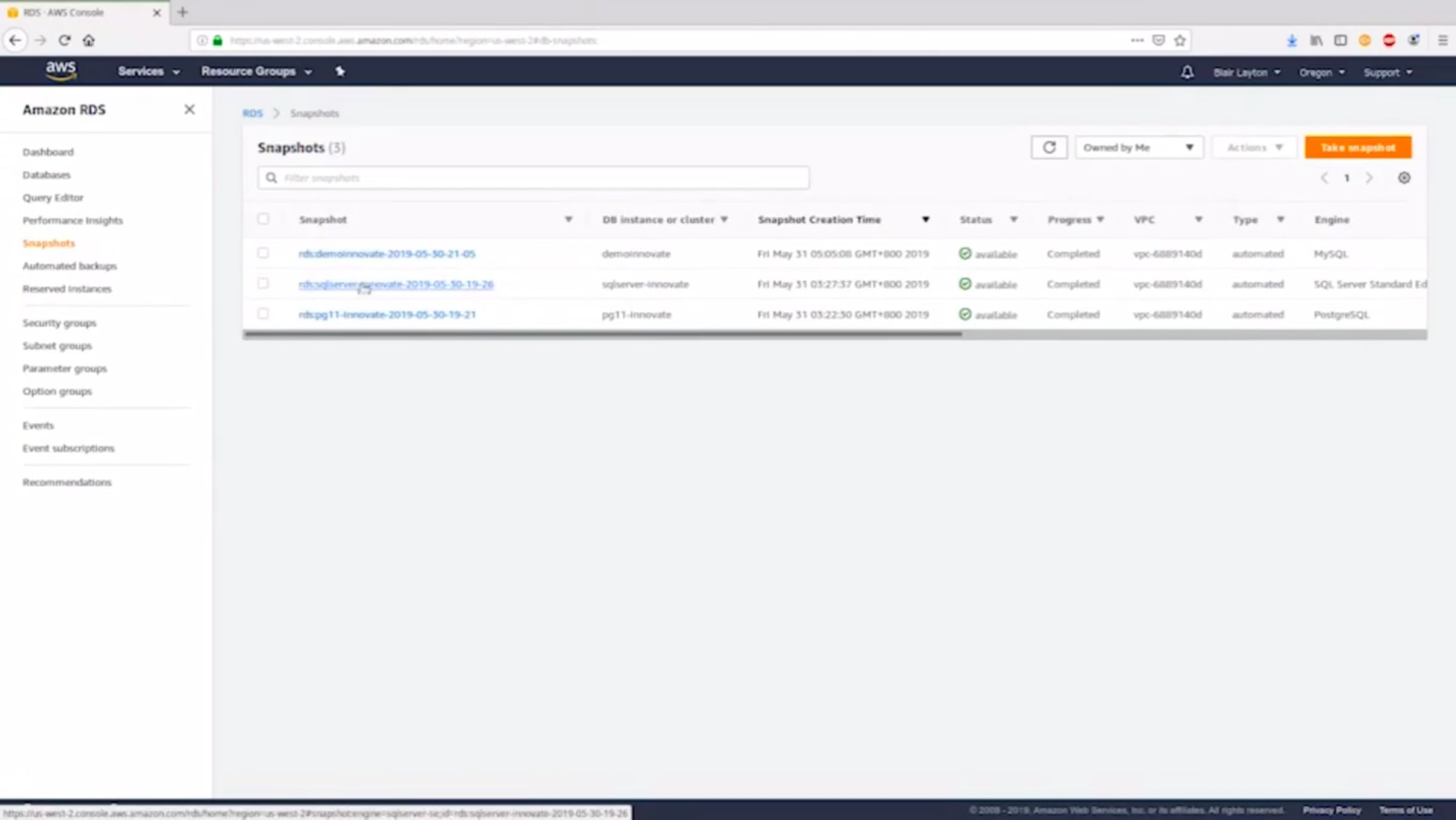
Task: Open the Support menu
Action: click(x=1388, y=72)
